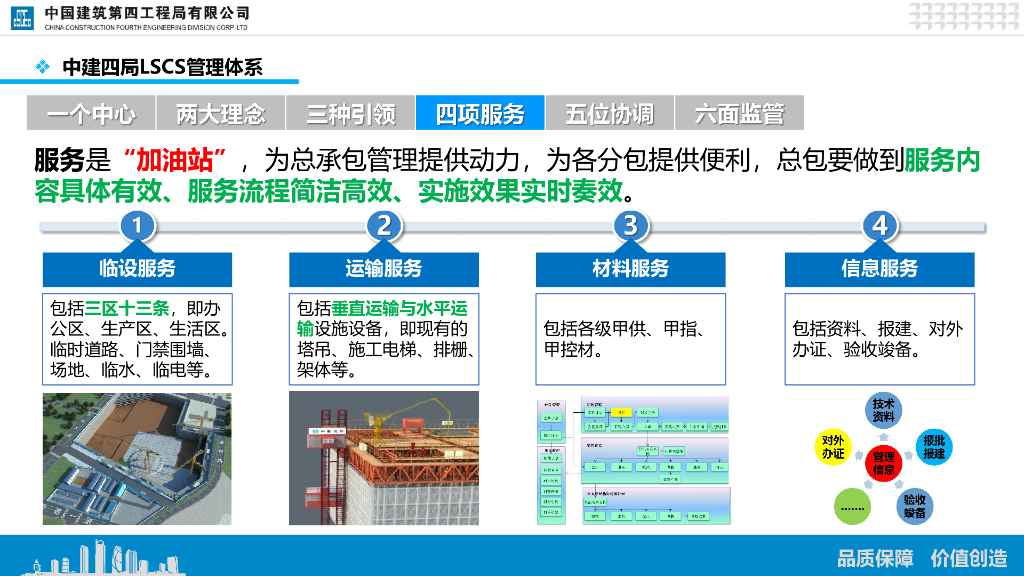Click the number 1 circle marker

click(x=137, y=226)
